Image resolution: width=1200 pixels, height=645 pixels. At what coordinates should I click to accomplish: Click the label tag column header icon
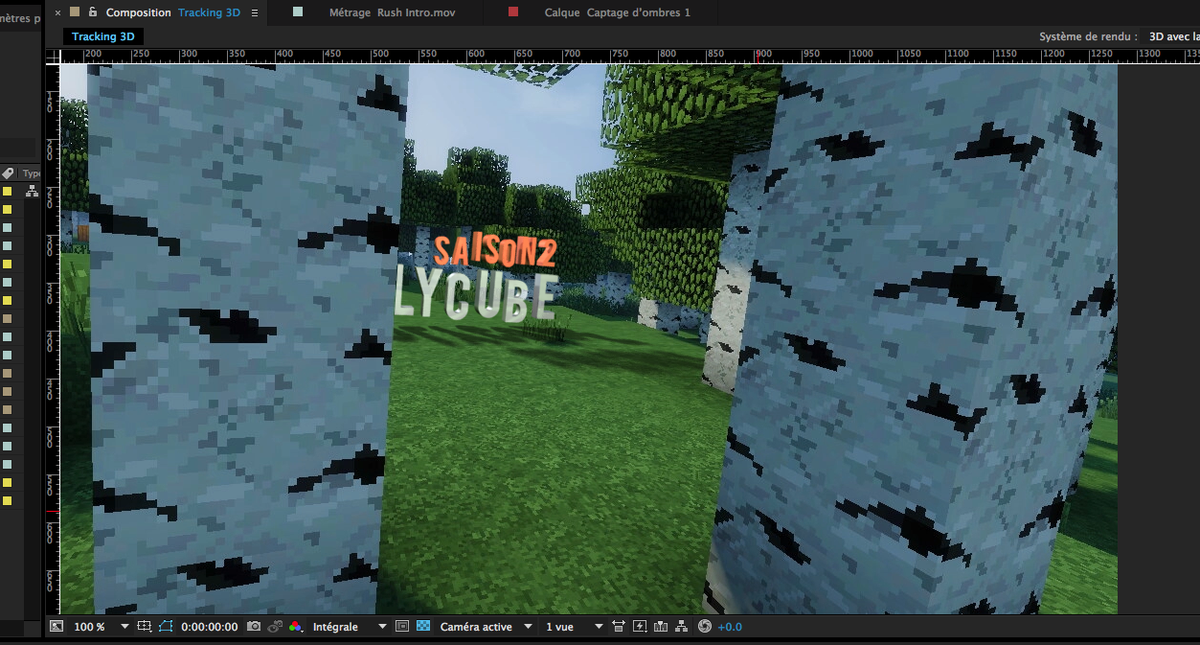[8, 173]
